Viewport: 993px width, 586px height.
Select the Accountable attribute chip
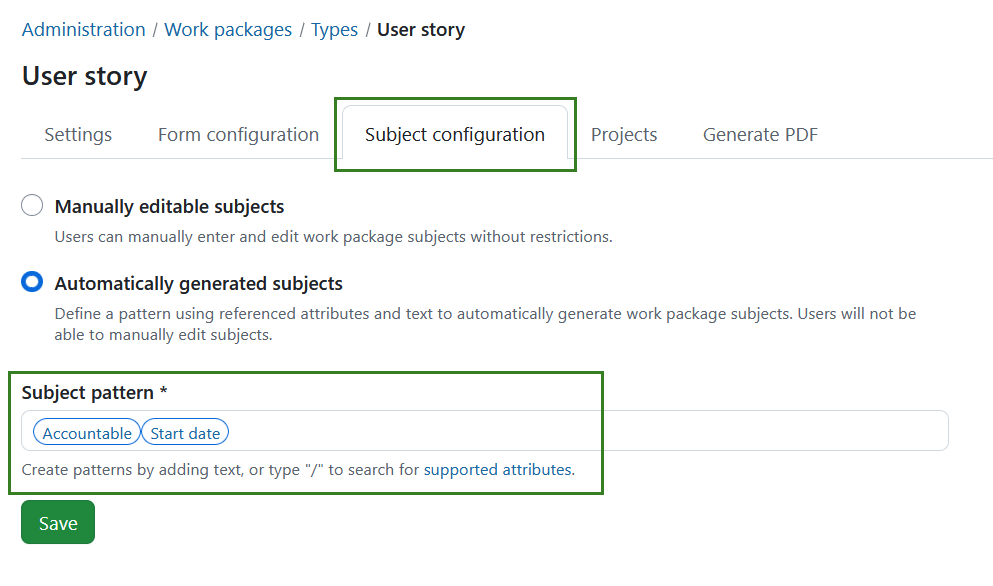point(86,432)
